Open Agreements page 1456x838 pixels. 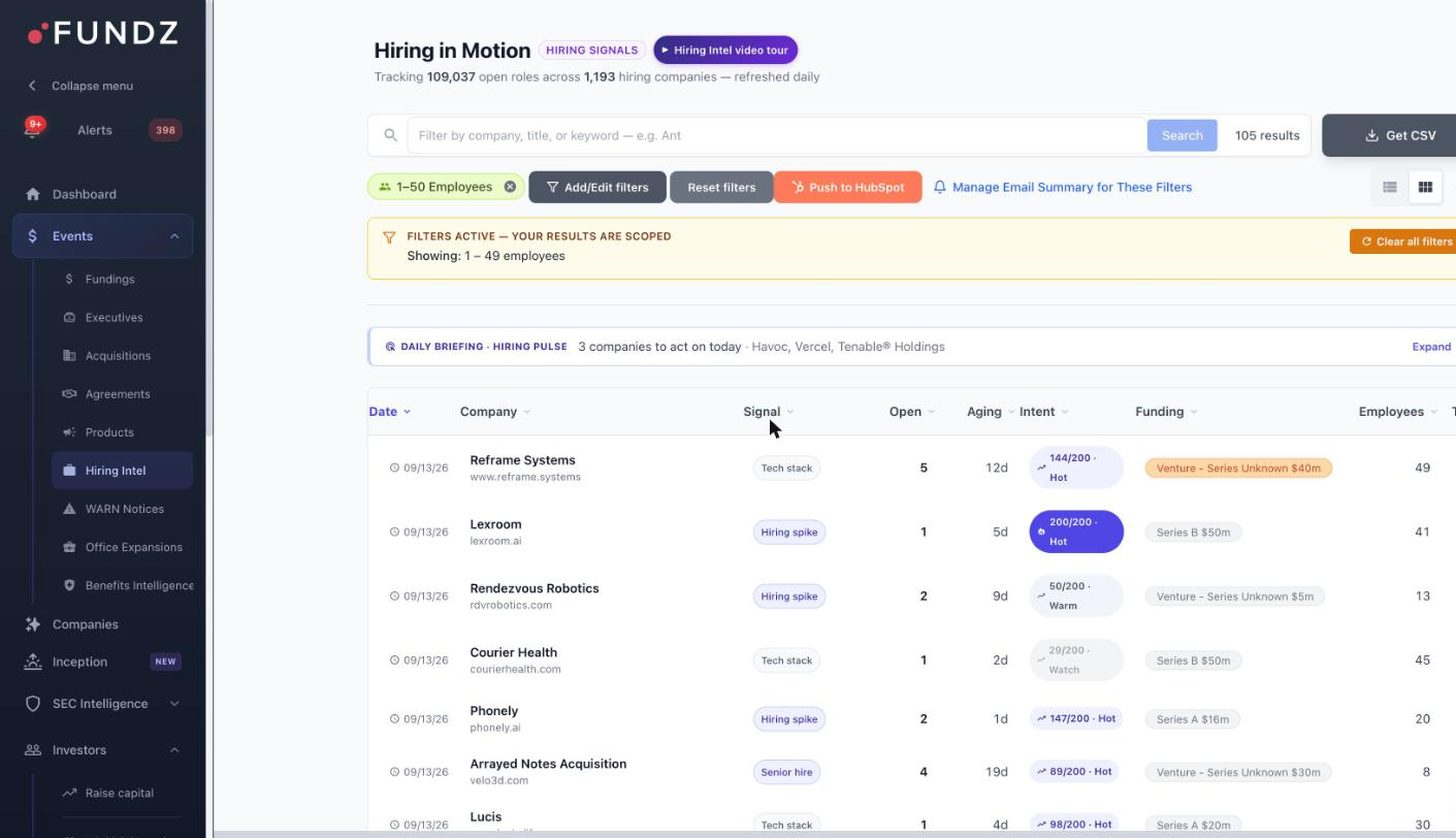pyautogui.click(x=118, y=394)
